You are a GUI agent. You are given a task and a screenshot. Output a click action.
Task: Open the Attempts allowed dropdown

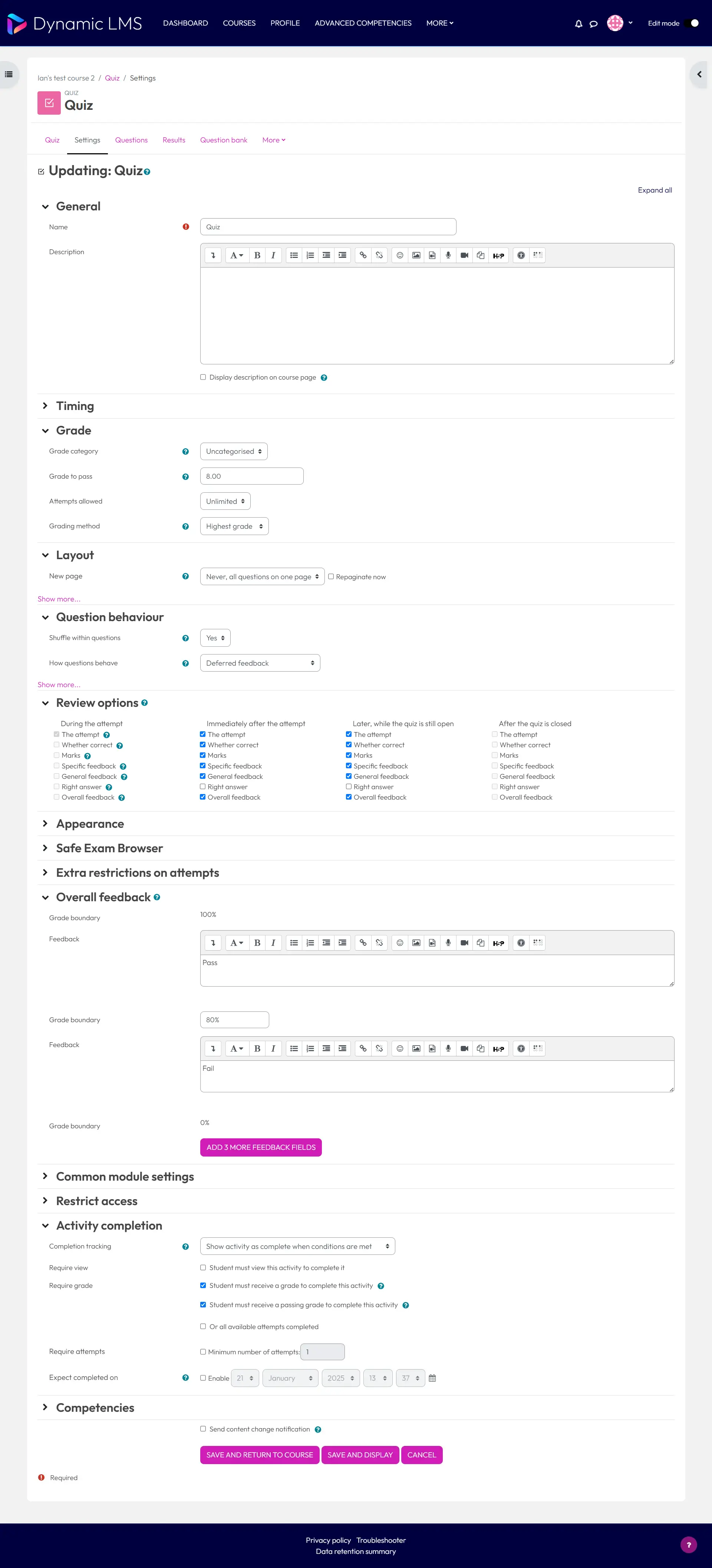[225, 501]
